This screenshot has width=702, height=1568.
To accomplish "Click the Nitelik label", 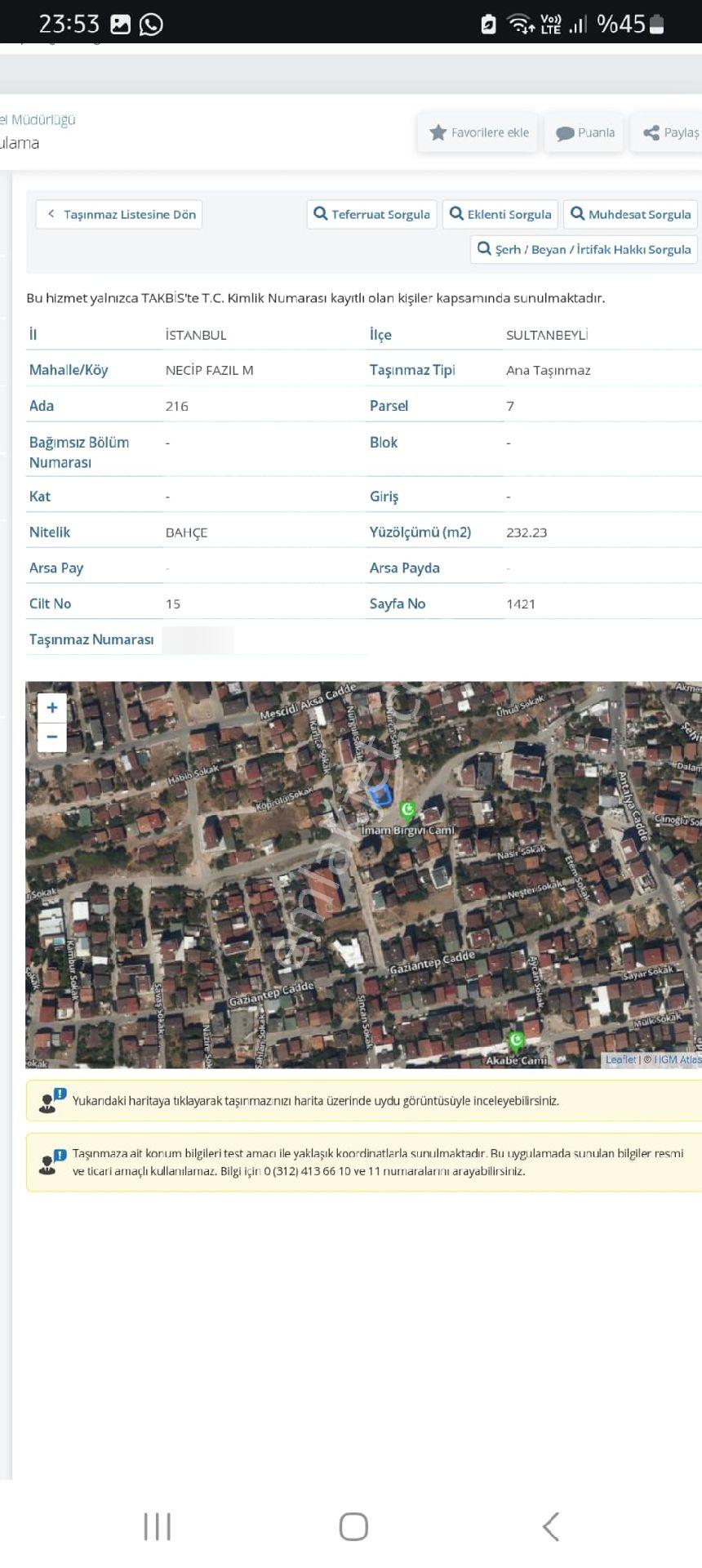I will click(x=50, y=532).
